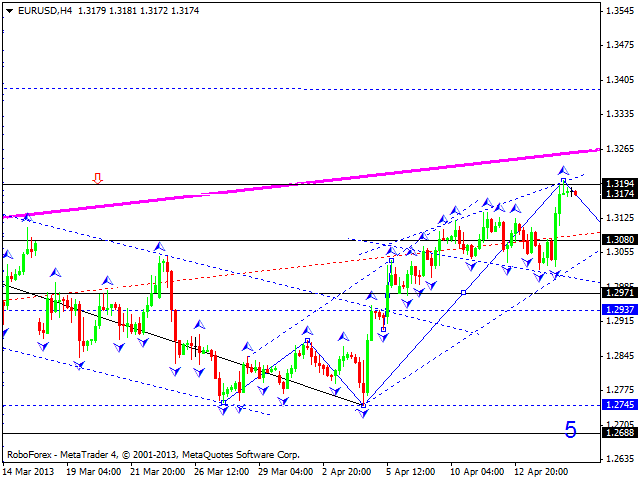
Task: Click the 2 Apr 20:00 time label
Action: (x=346, y=470)
